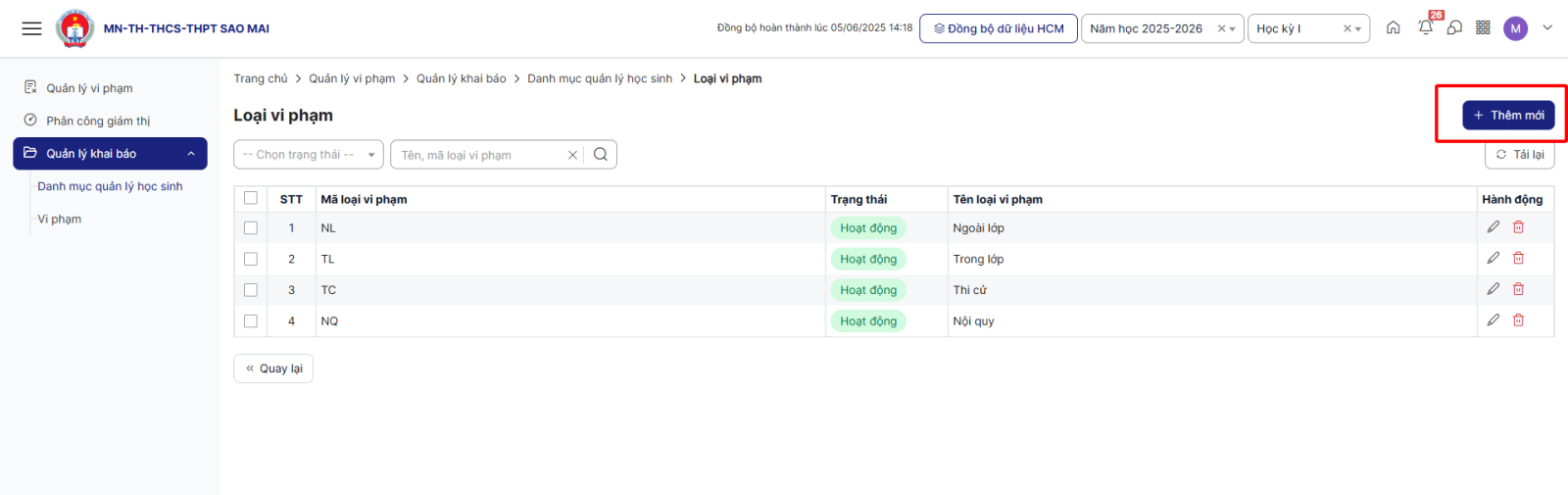Image resolution: width=1568 pixels, height=495 pixels.
Task: Open the hamburger menu icon
Action: 31,28
